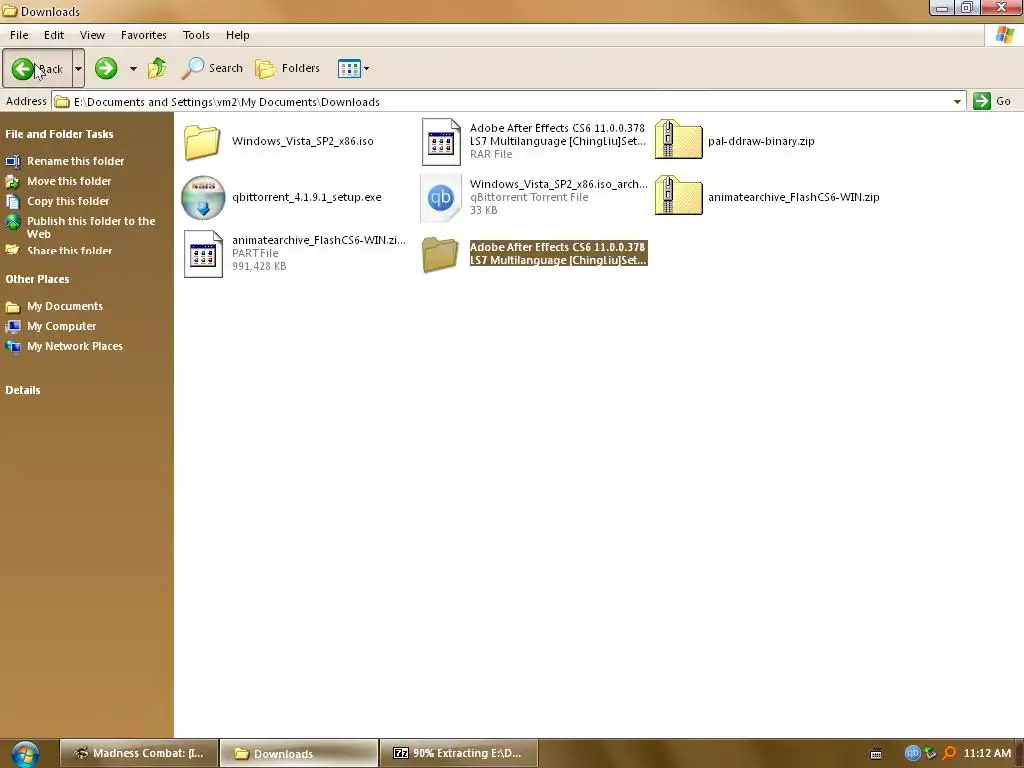Select the animatearchive_FlashCS6-WIN.zip archive icon

click(x=679, y=196)
